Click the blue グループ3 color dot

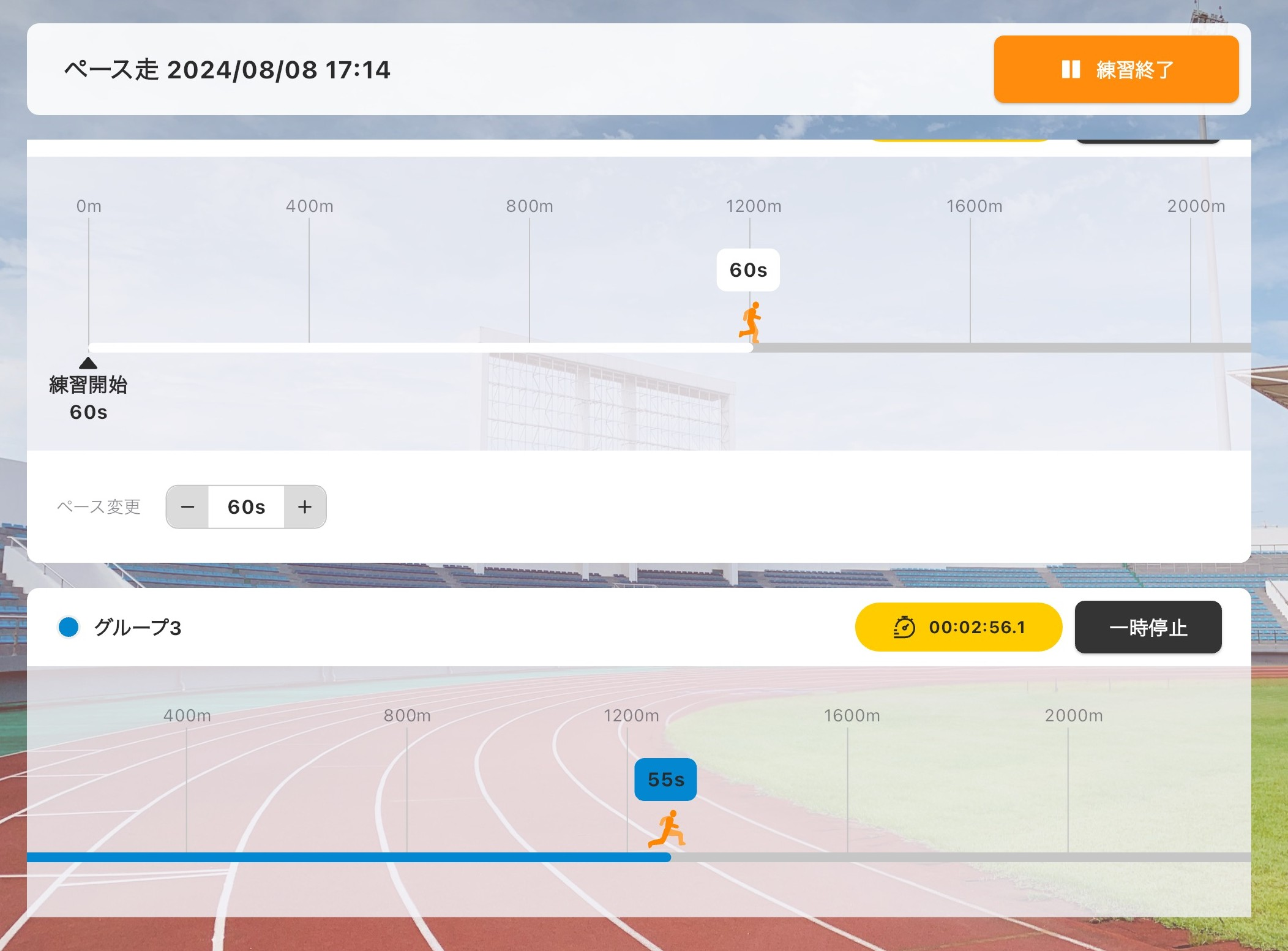click(x=69, y=627)
